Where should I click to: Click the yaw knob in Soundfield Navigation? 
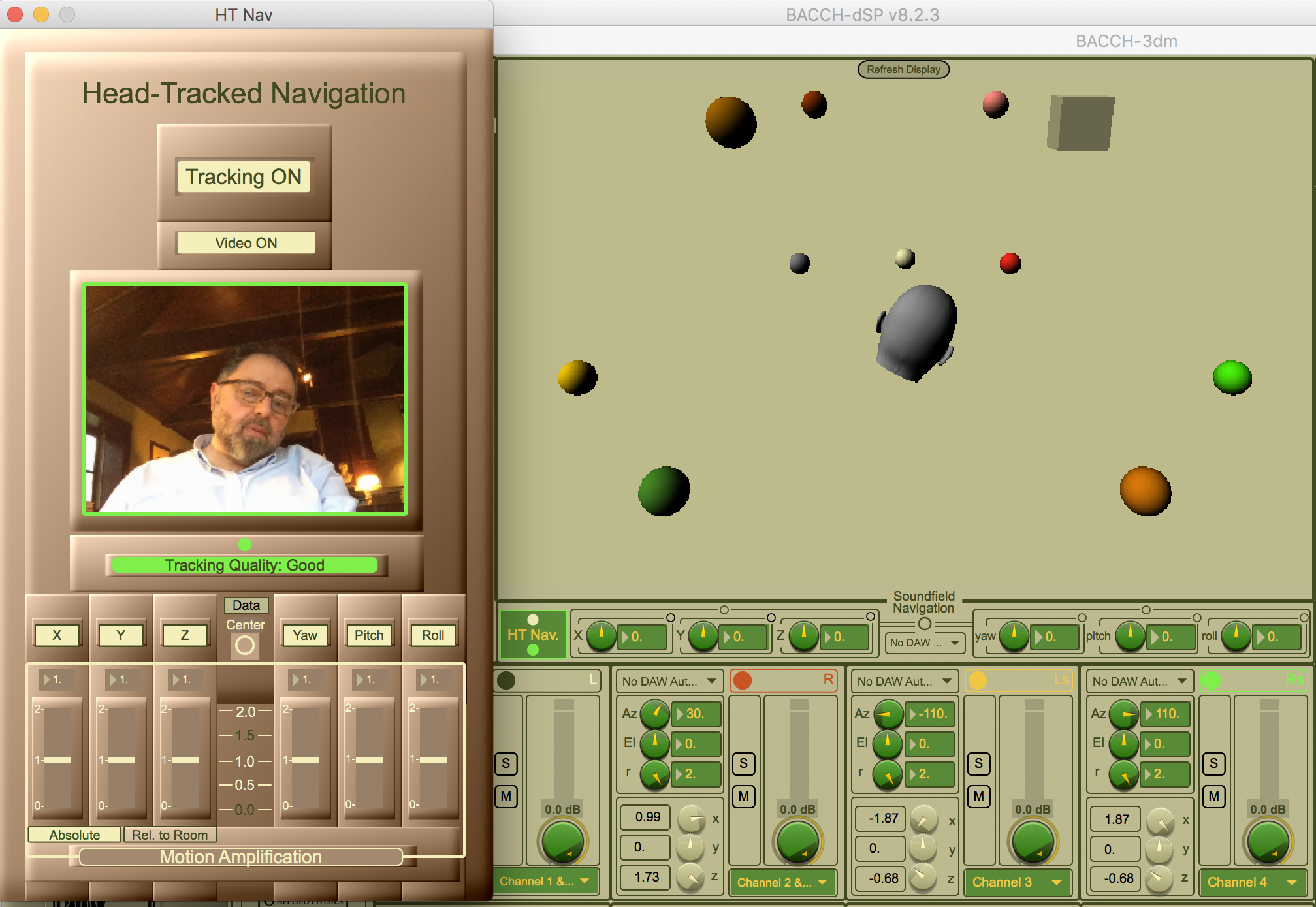[1014, 636]
